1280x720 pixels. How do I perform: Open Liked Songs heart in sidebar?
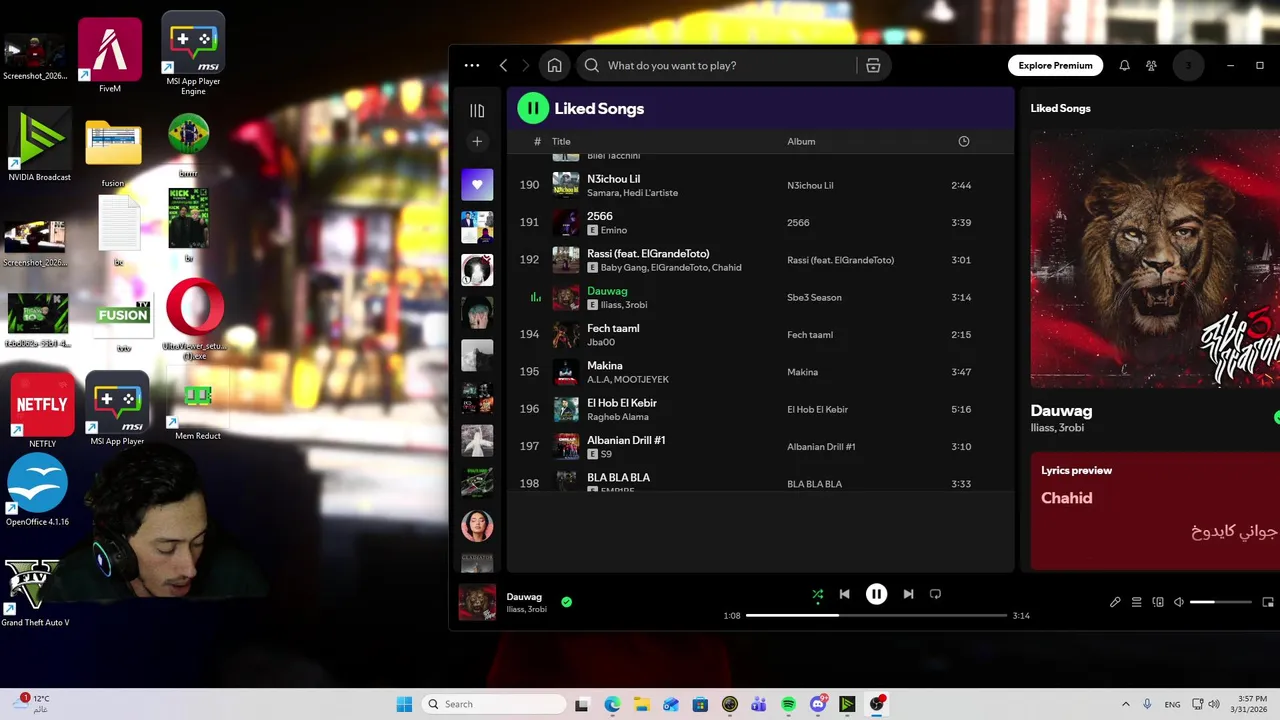pyautogui.click(x=477, y=184)
